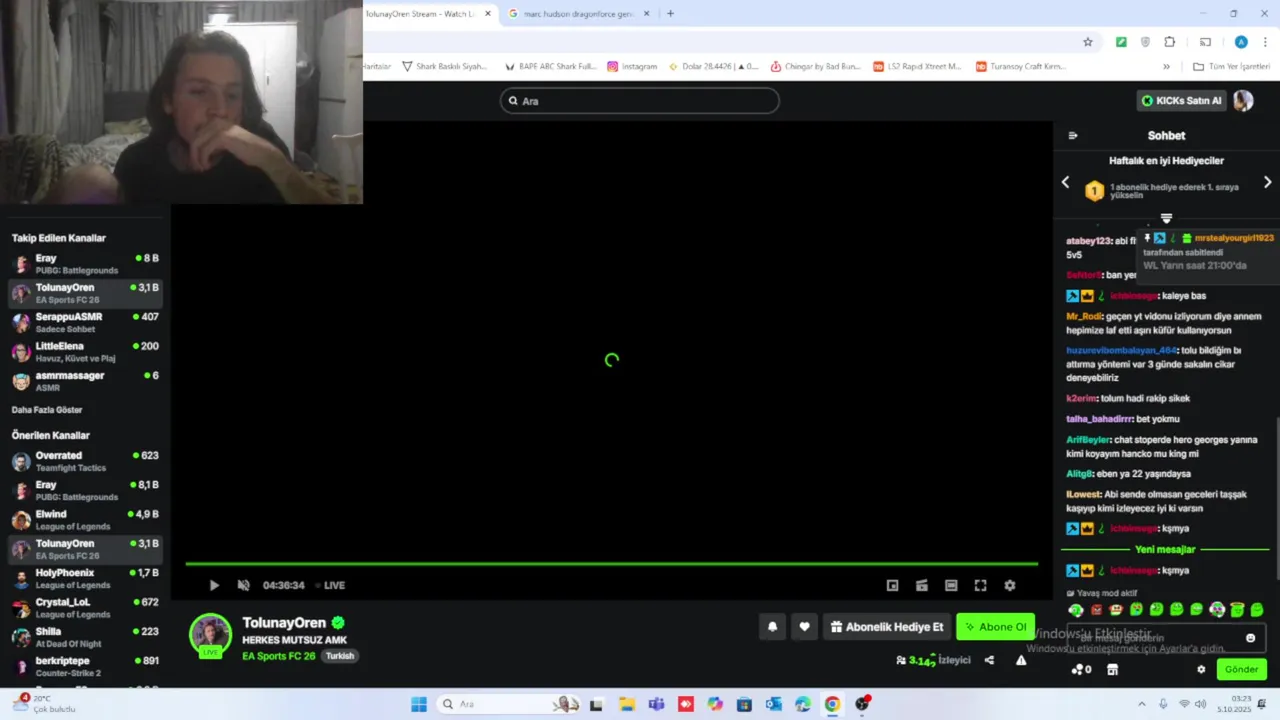The image size is (1280, 720).
Task: Switch to marc hudson dragonforce browser tab
Action: point(579,14)
